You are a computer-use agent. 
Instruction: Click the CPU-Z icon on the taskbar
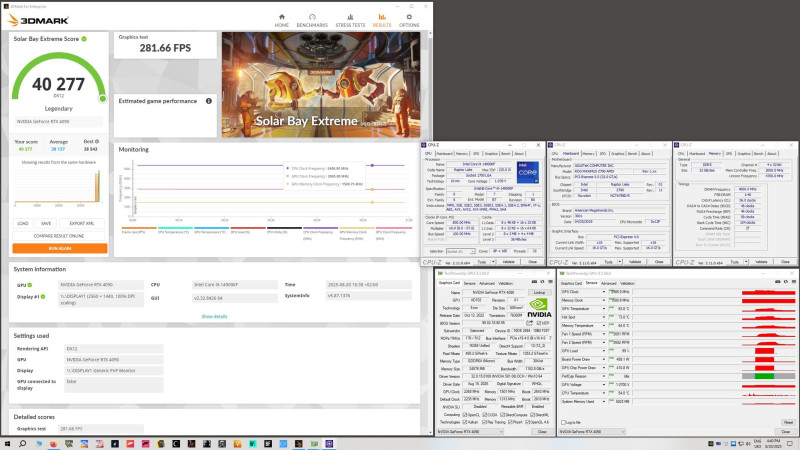pyautogui.click(x=329, y=444)
